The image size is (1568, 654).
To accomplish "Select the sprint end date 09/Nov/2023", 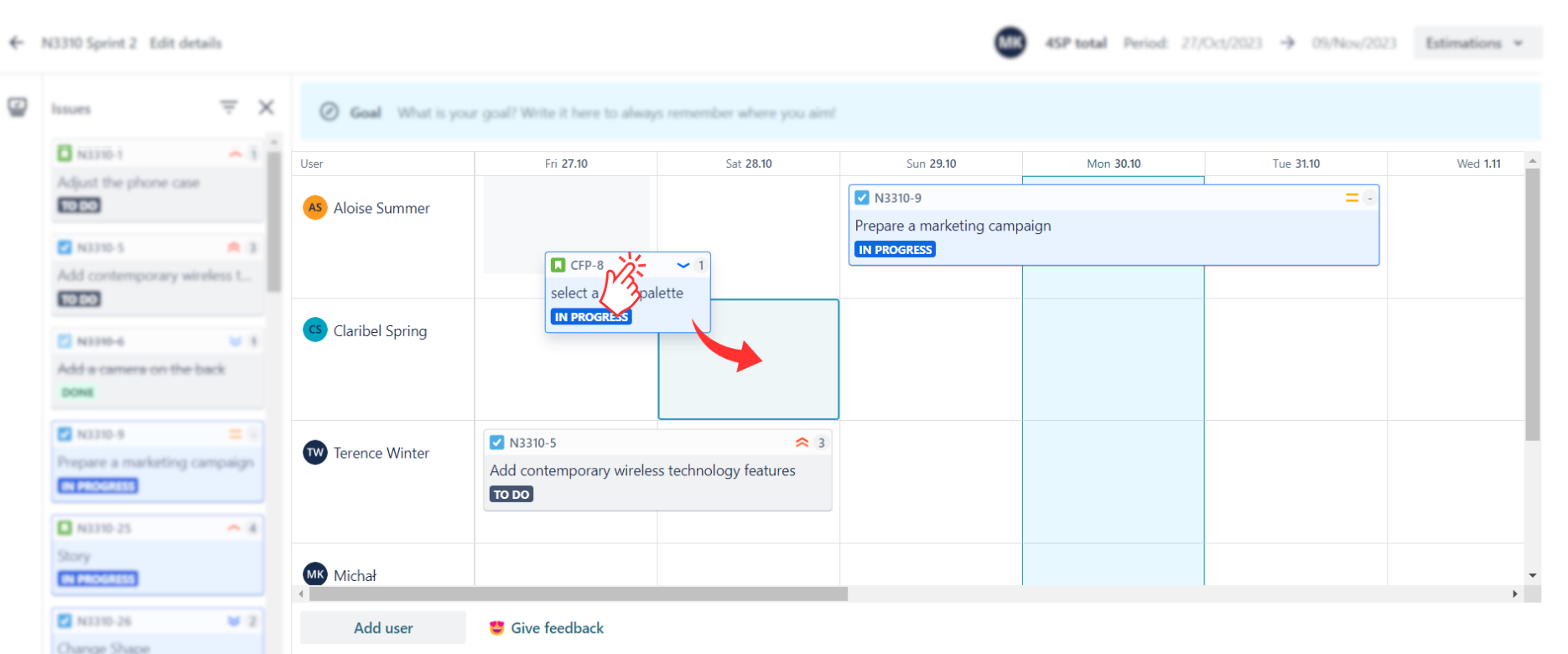I will click(1354, 43).
